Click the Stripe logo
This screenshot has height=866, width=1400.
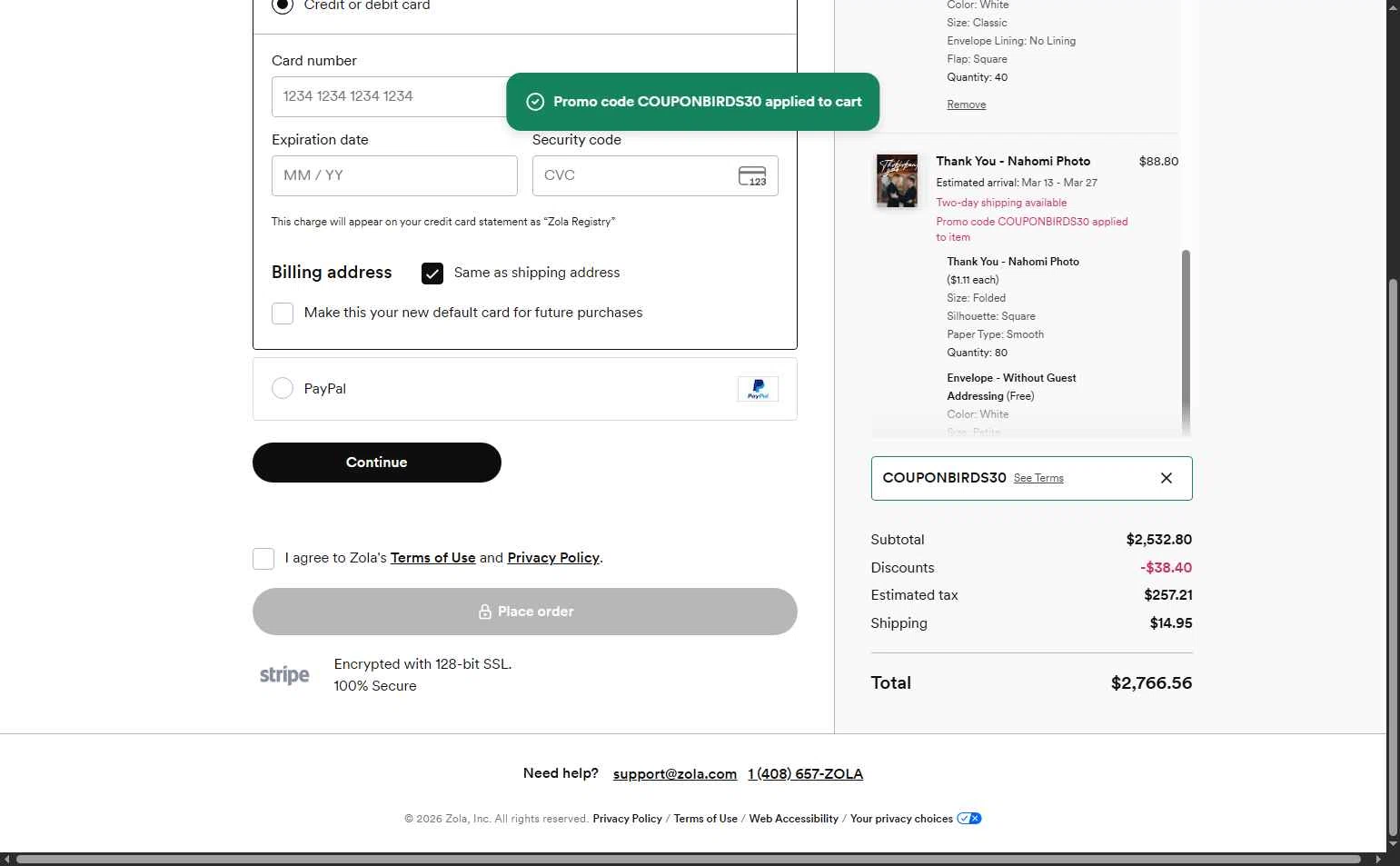[x=284, y=675]
